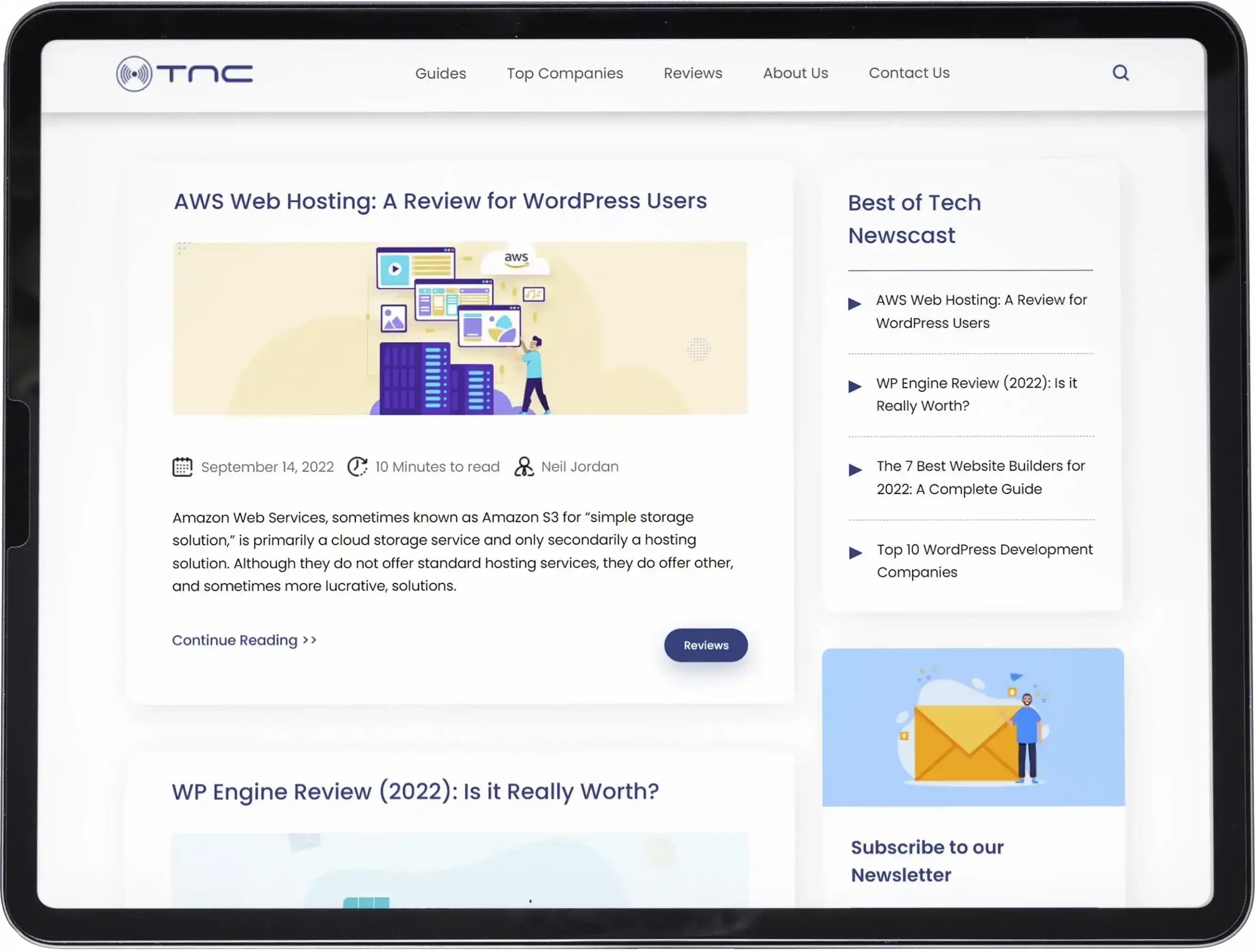Open sidebar link Top 10 WordPress Development Companies
Viewport: 1255px width, 952px height.
(x=985, y=561)
